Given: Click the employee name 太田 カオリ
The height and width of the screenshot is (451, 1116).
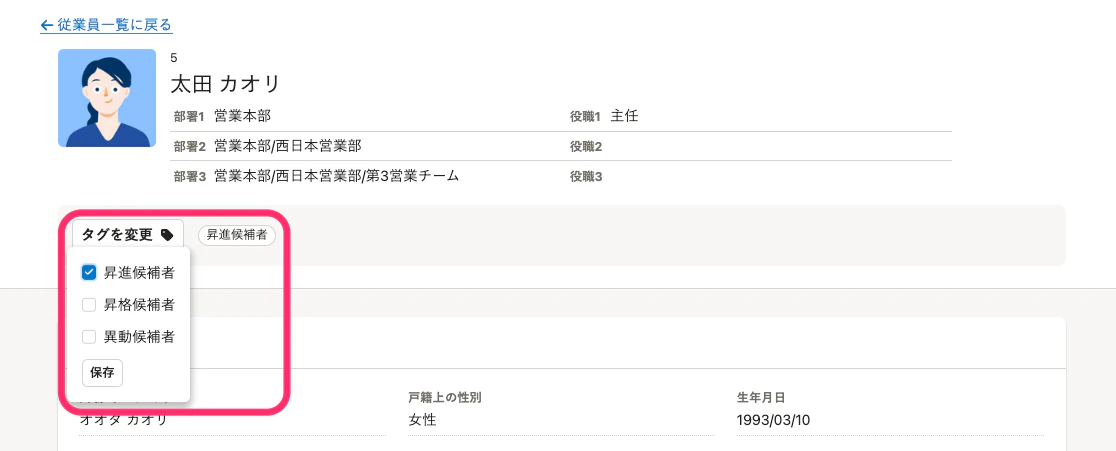Looking at the screenshot, I should point(225,85).
